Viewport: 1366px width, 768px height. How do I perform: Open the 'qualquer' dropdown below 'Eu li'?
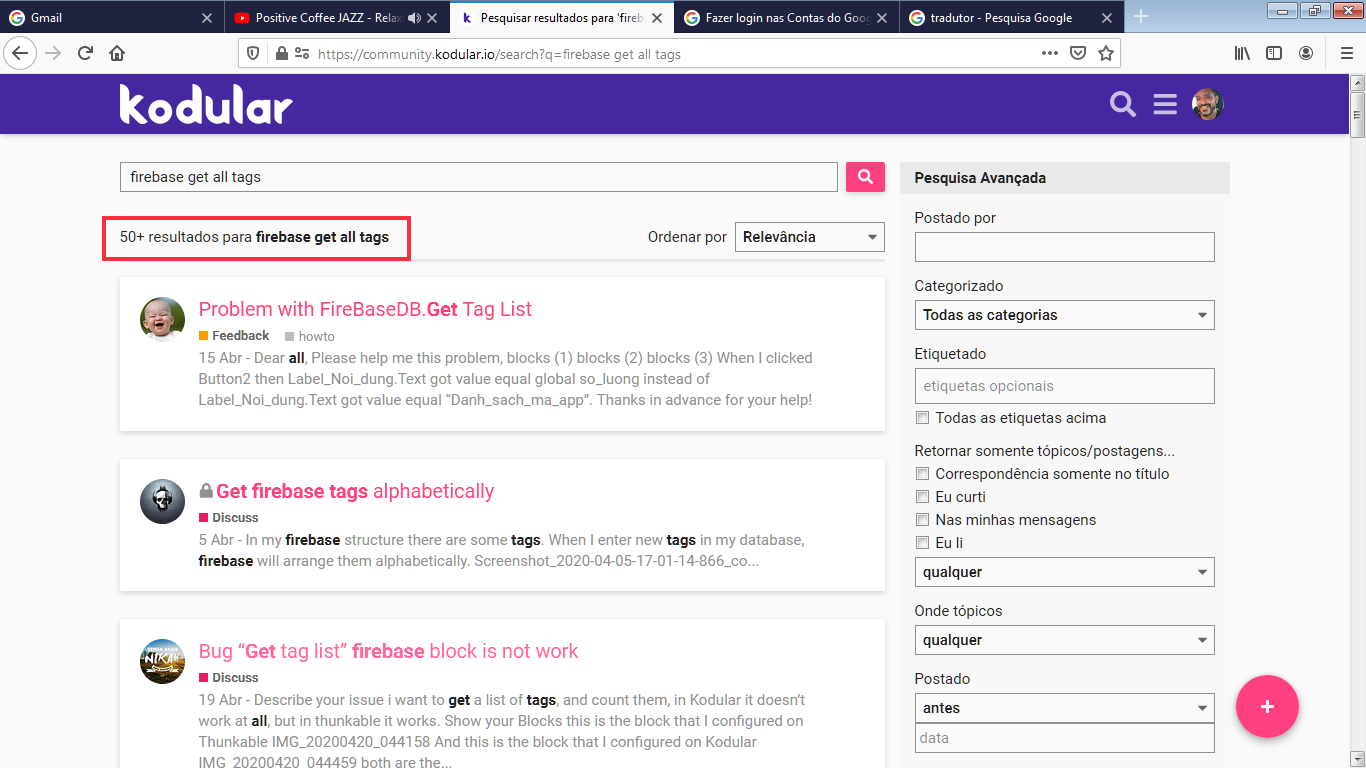(x=1064, y=572)
